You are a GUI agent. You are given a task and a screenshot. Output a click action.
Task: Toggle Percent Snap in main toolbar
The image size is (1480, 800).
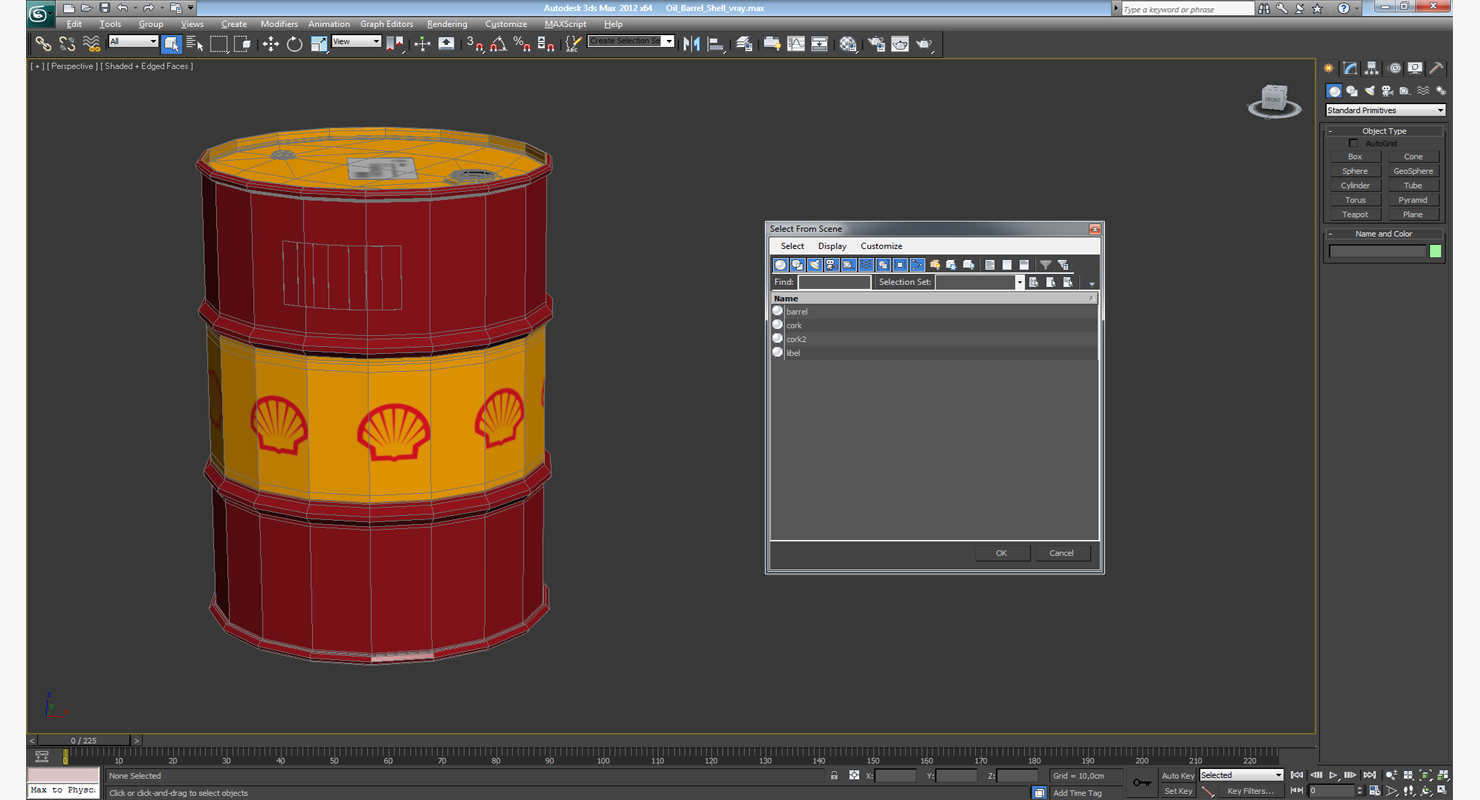click(522, 44)
